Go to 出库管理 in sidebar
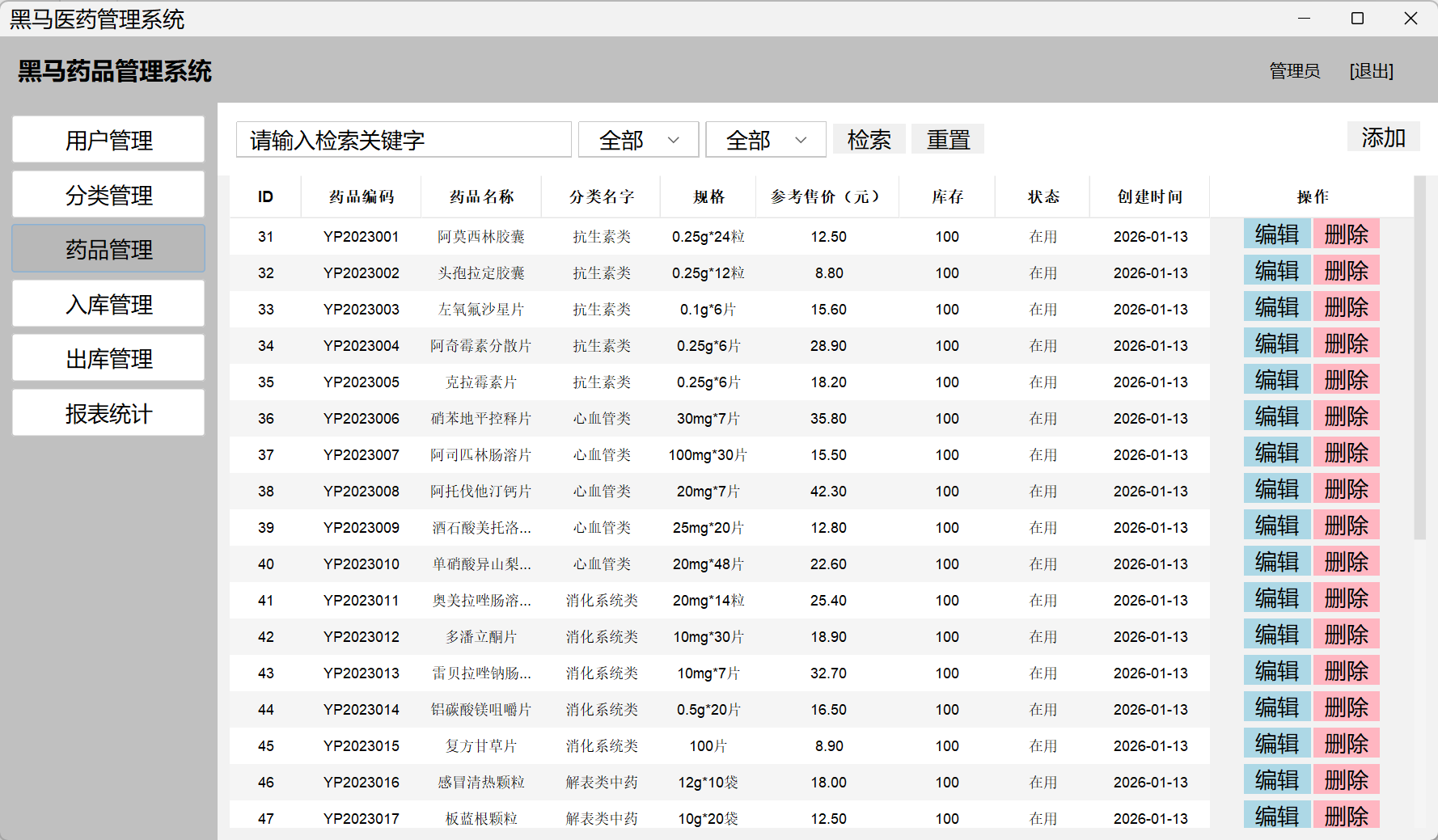This screenshot has height=840, width=1438. pyautogui.click(x=108, y=358)
